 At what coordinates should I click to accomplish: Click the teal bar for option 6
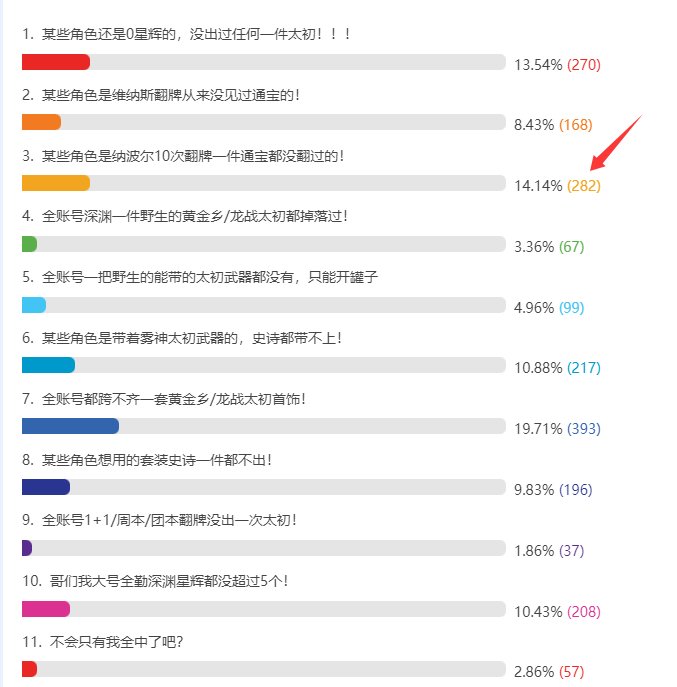49,365
